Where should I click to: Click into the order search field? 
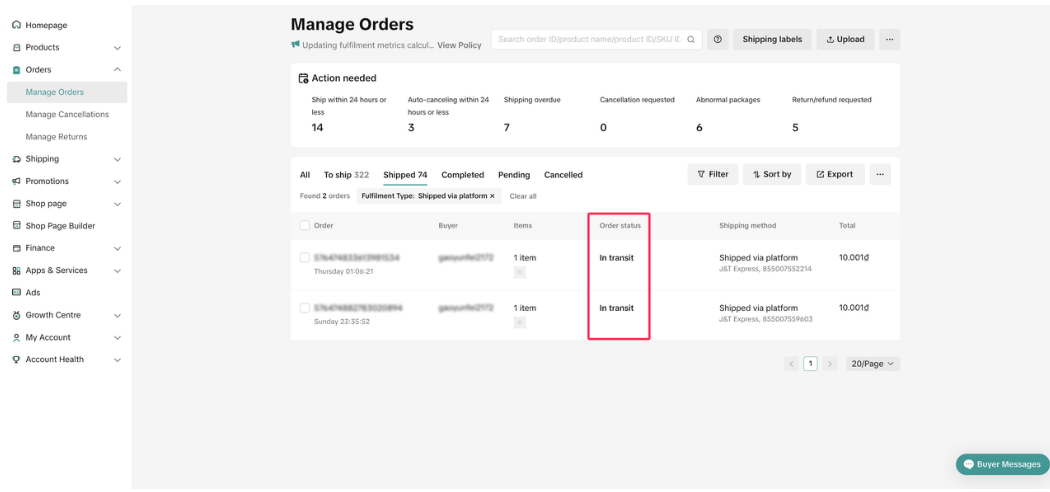point(588,39)
